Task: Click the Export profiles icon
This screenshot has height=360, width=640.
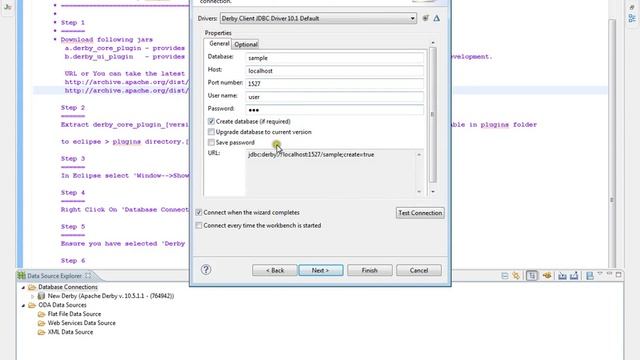Action: pos(574,276)
